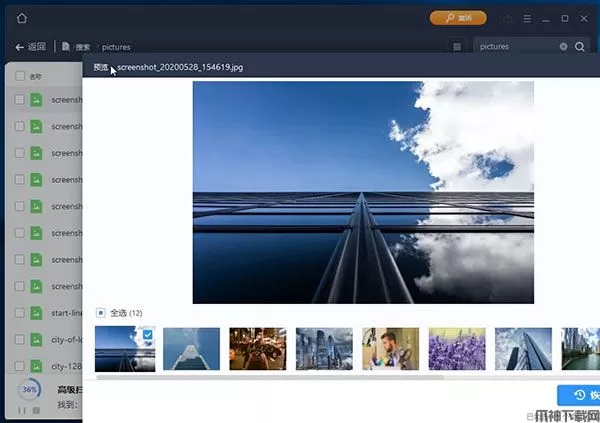Select the city-128 file name
The width and height of the screenshot is (600, 423).
coord(67,366)
